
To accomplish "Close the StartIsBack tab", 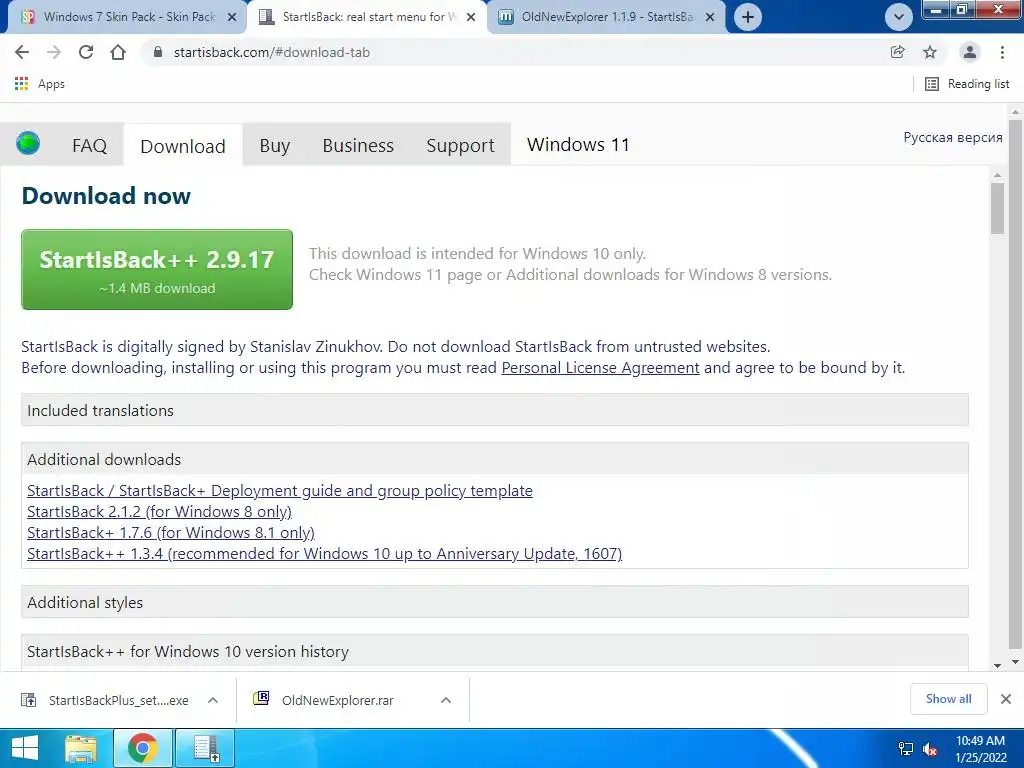I will pyautogui.click(x=471, y=17).
